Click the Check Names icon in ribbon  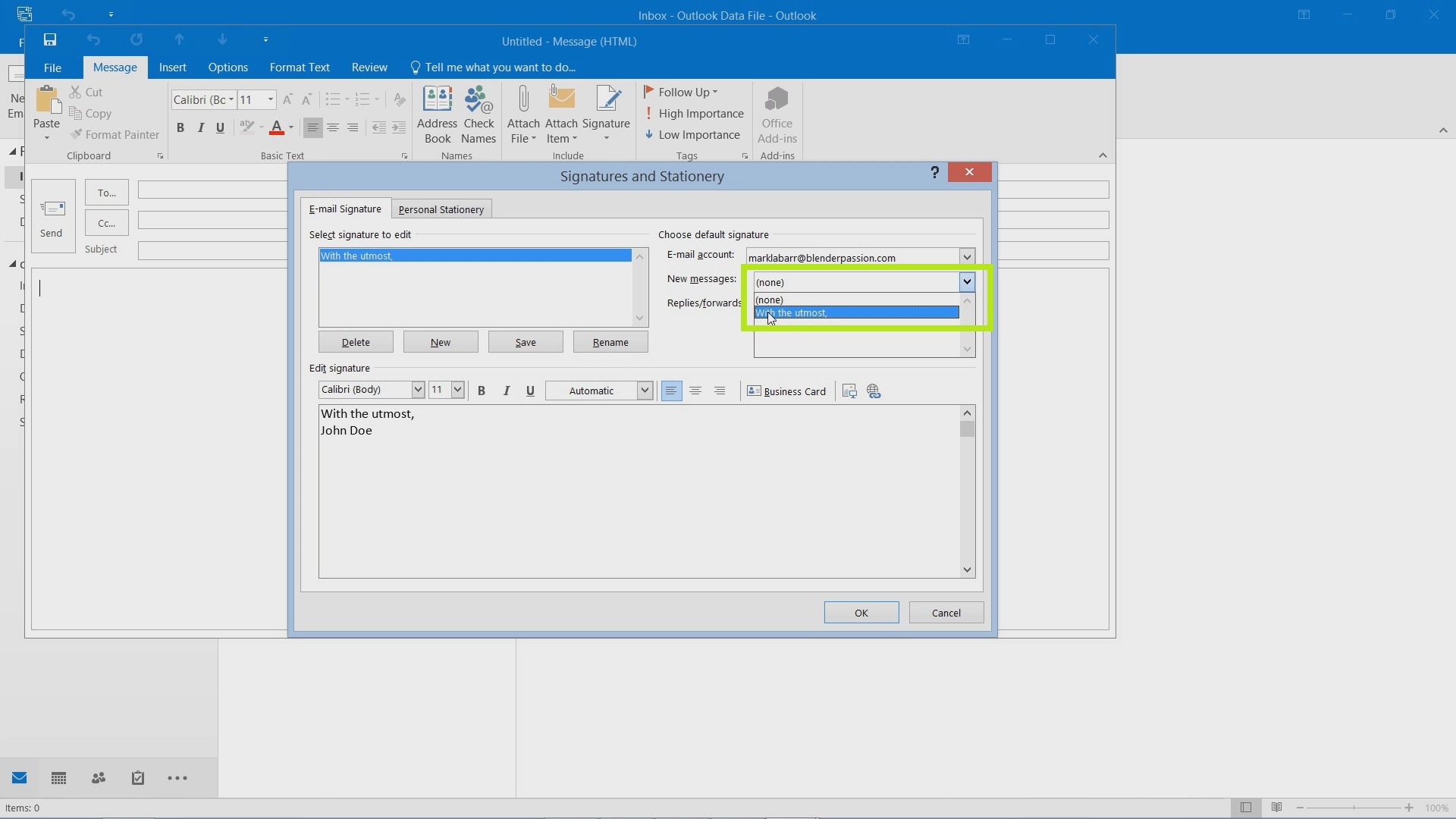pyautogui.click(x=477, y=111)
